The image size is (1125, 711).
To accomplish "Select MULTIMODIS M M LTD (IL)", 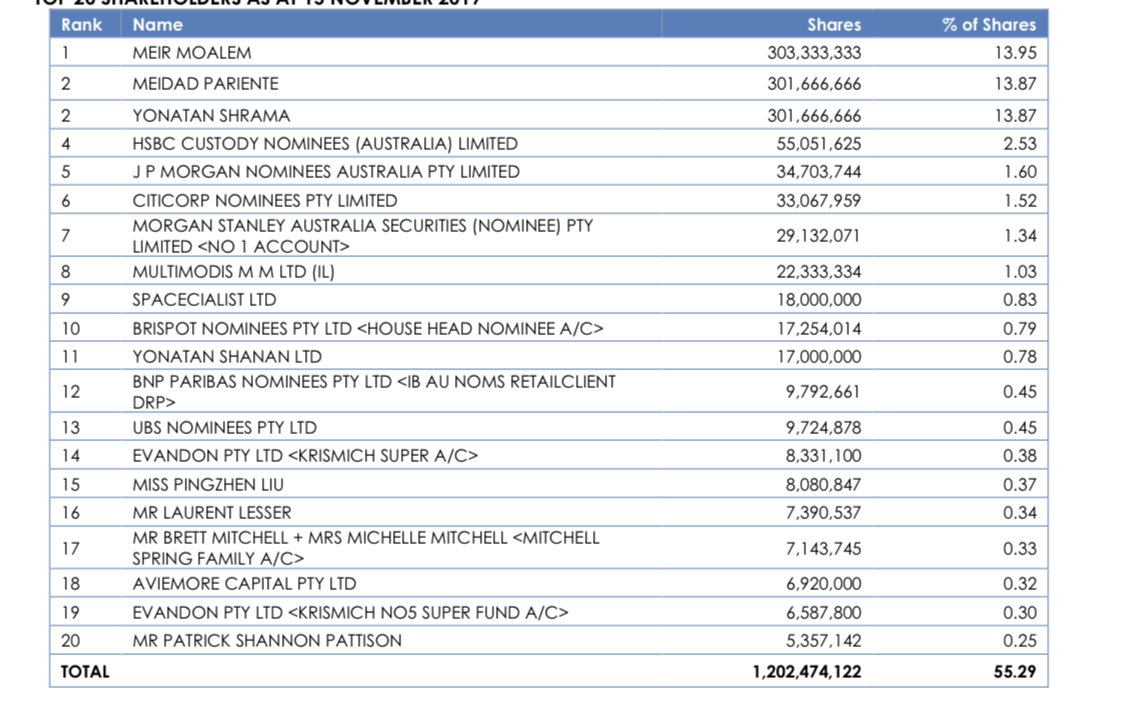I will pyautogui.click(x=233, y=272).
